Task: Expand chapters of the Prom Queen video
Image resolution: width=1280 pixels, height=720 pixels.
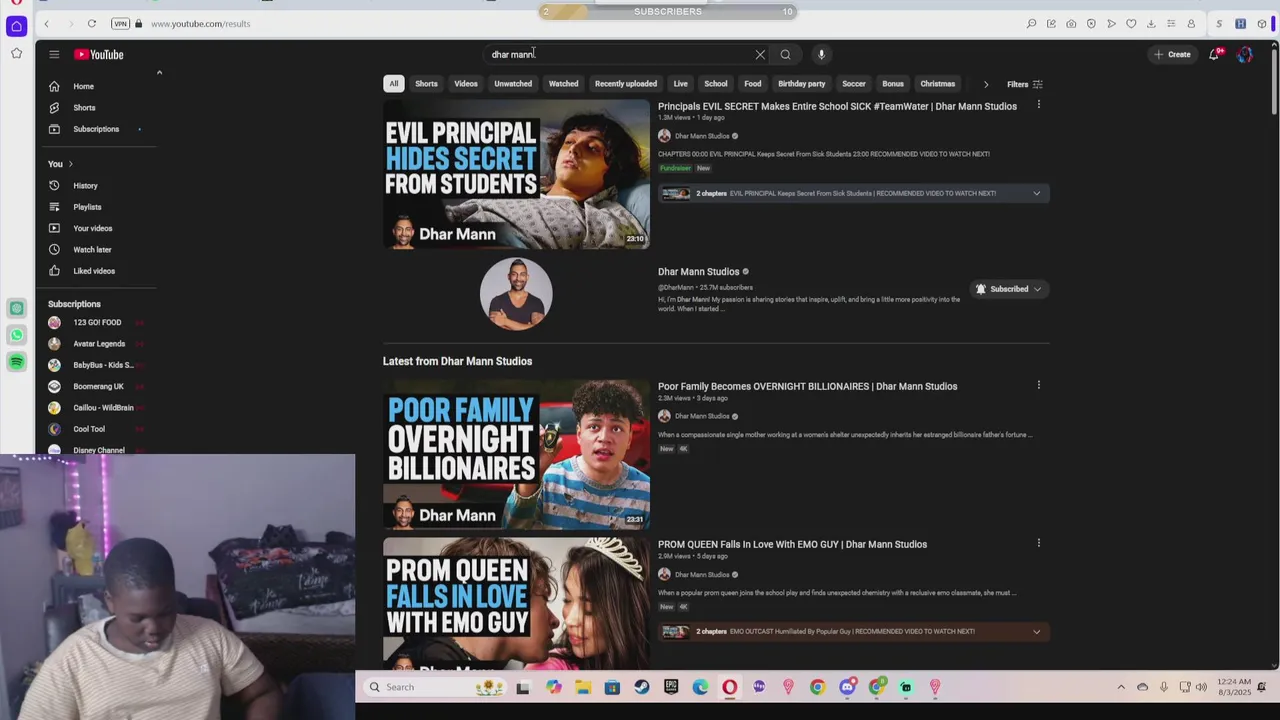Action: click(x=1036, y=631)
